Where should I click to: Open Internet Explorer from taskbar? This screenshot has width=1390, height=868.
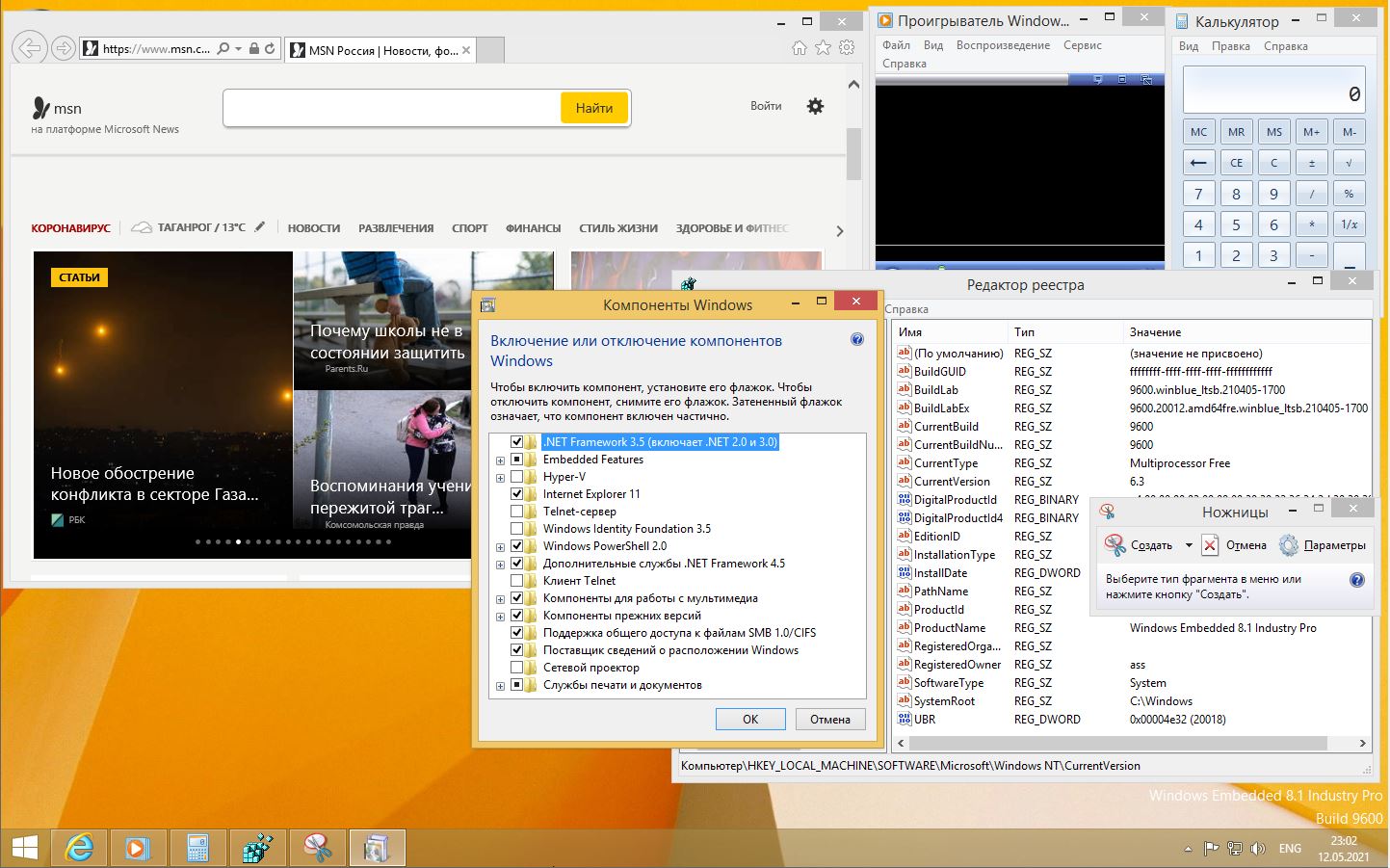(80, 848)
